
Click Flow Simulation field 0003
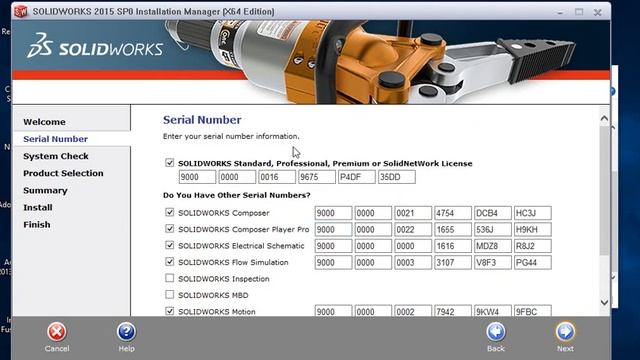click(413, 262)
